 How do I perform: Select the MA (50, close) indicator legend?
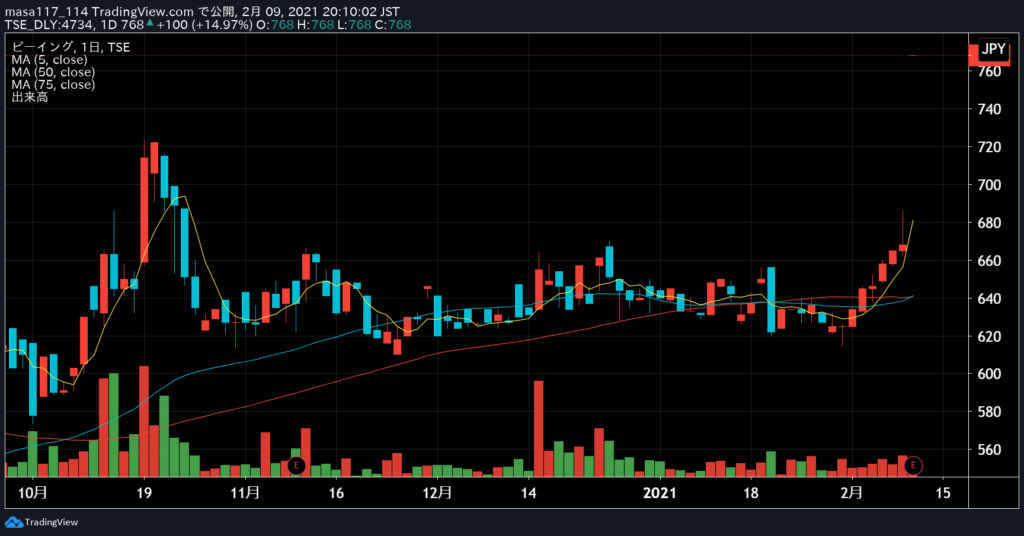53,72
